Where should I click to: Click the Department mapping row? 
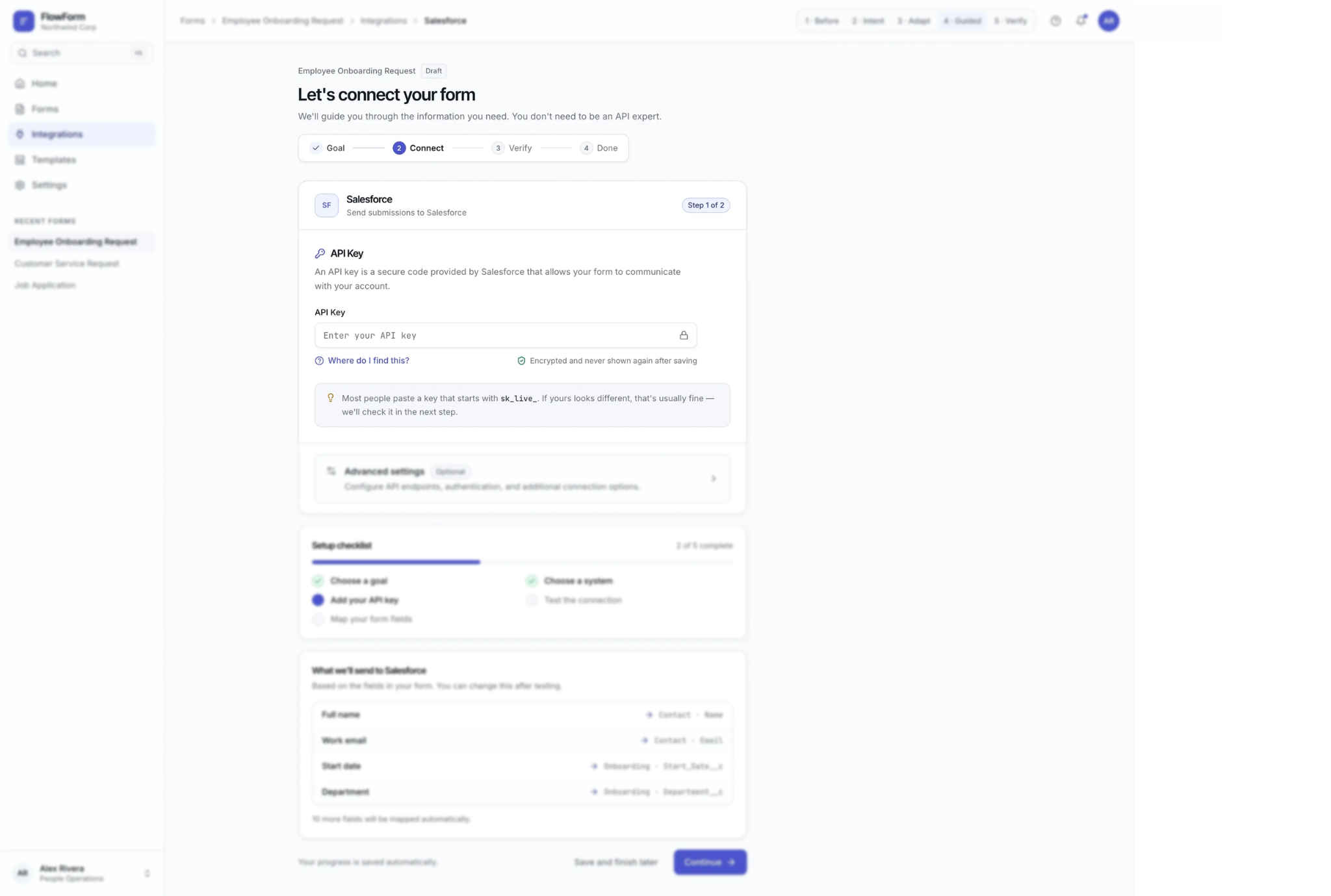point(522,792)
